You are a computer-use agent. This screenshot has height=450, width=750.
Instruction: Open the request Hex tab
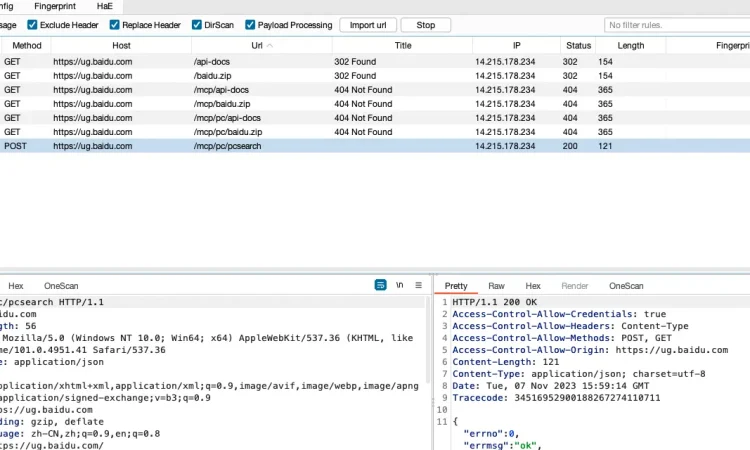pyautogui.click(x=15, y=285)
